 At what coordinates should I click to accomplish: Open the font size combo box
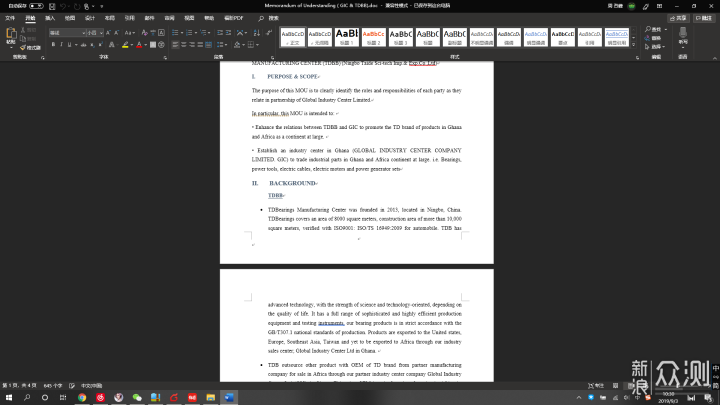click(x=95, y=33)
